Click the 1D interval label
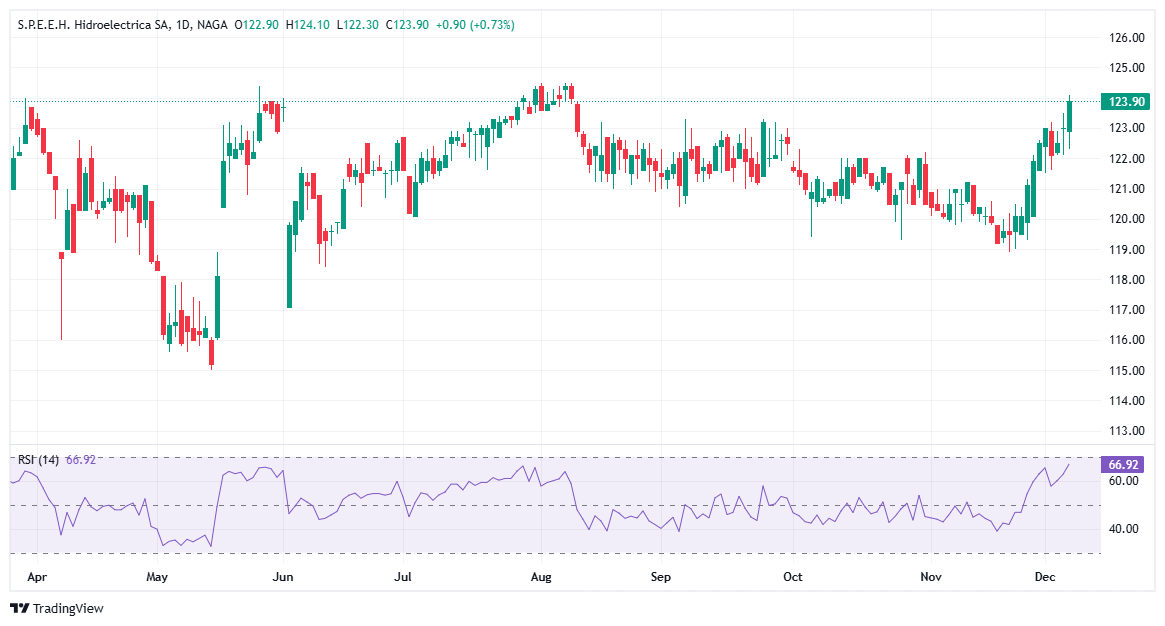 [x=184, y=25]
